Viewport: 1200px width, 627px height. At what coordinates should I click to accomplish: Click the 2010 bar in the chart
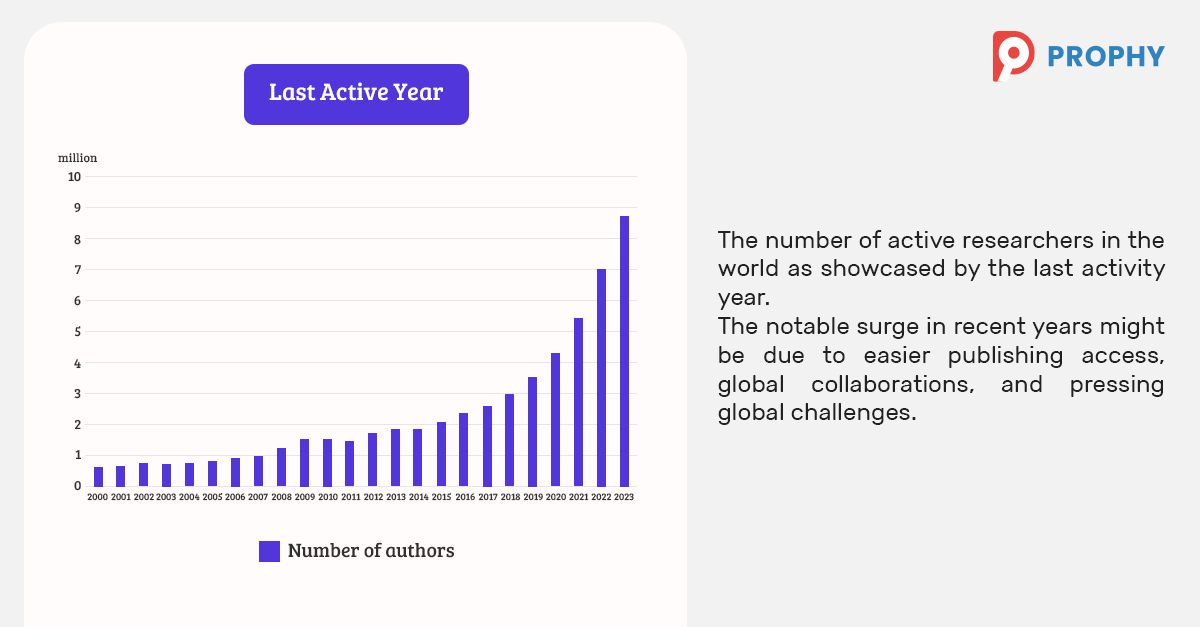point(327,463)
